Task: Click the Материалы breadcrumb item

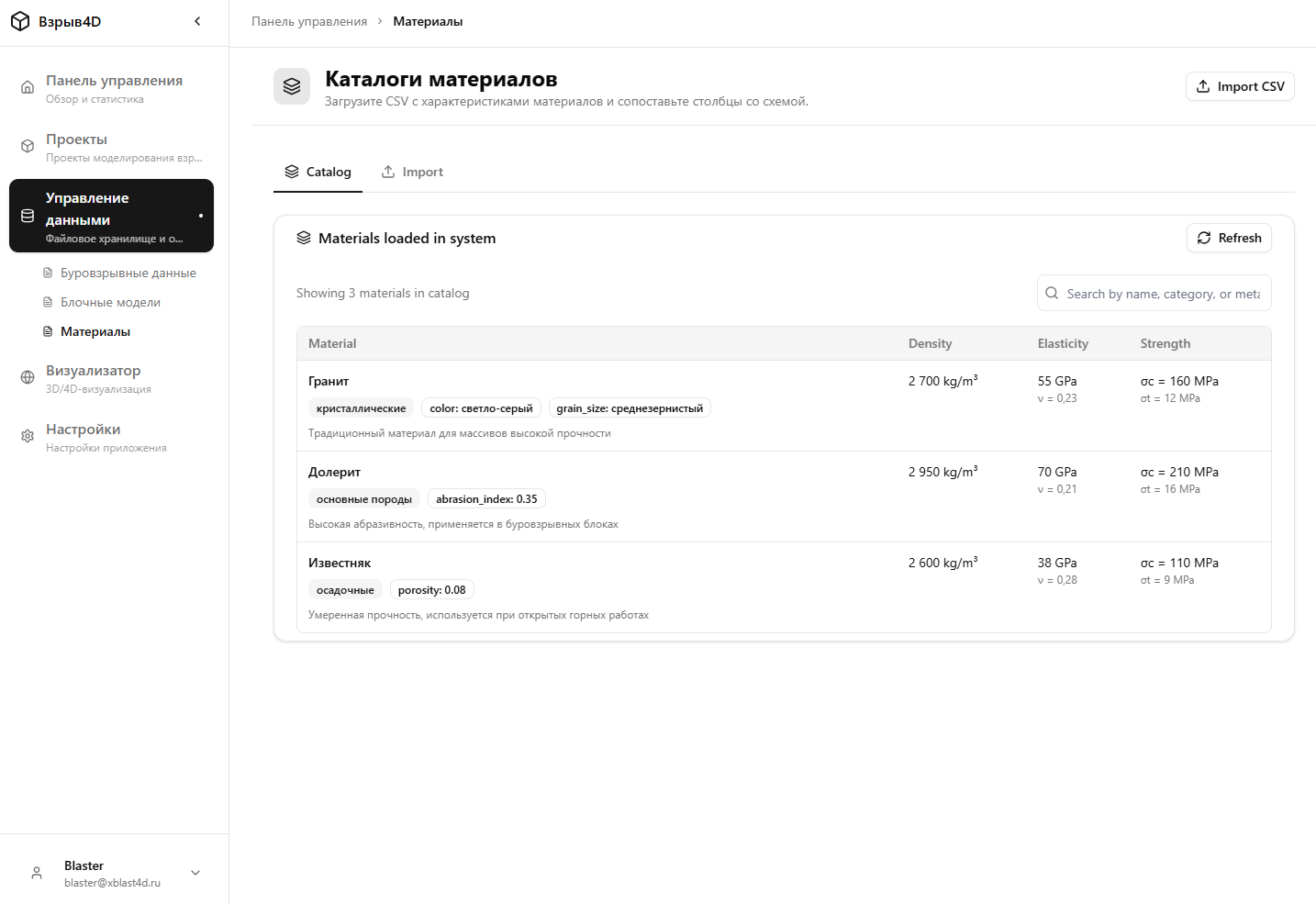Action: tap(428, 21)
